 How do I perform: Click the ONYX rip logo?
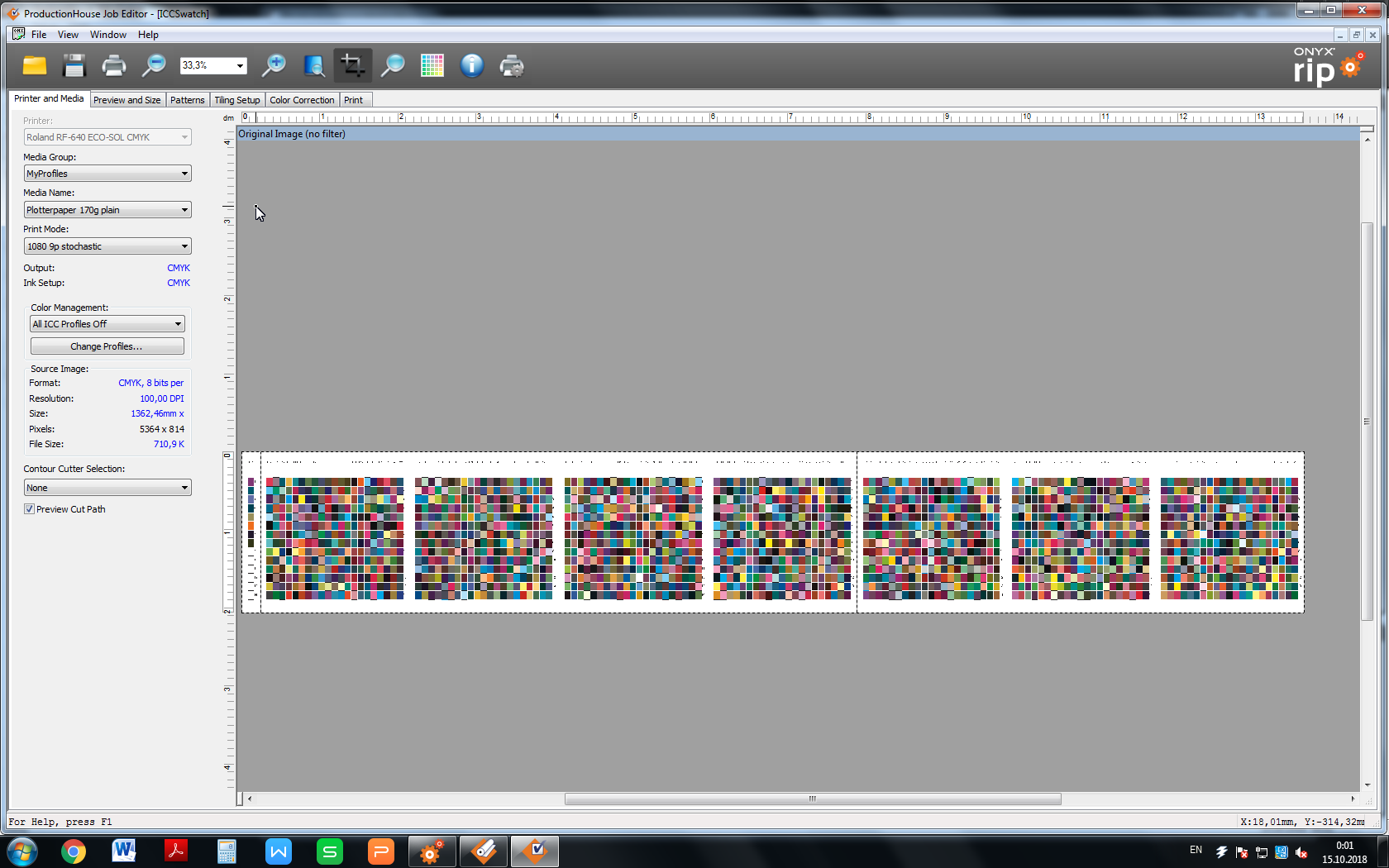(x=1328, y=65)
